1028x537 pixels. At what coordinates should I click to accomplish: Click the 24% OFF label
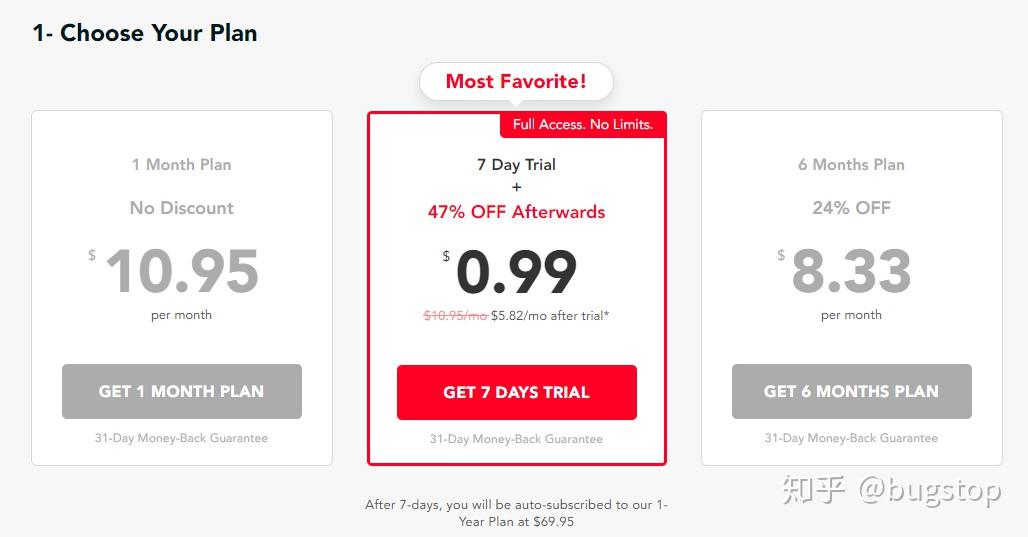point(851,208)
